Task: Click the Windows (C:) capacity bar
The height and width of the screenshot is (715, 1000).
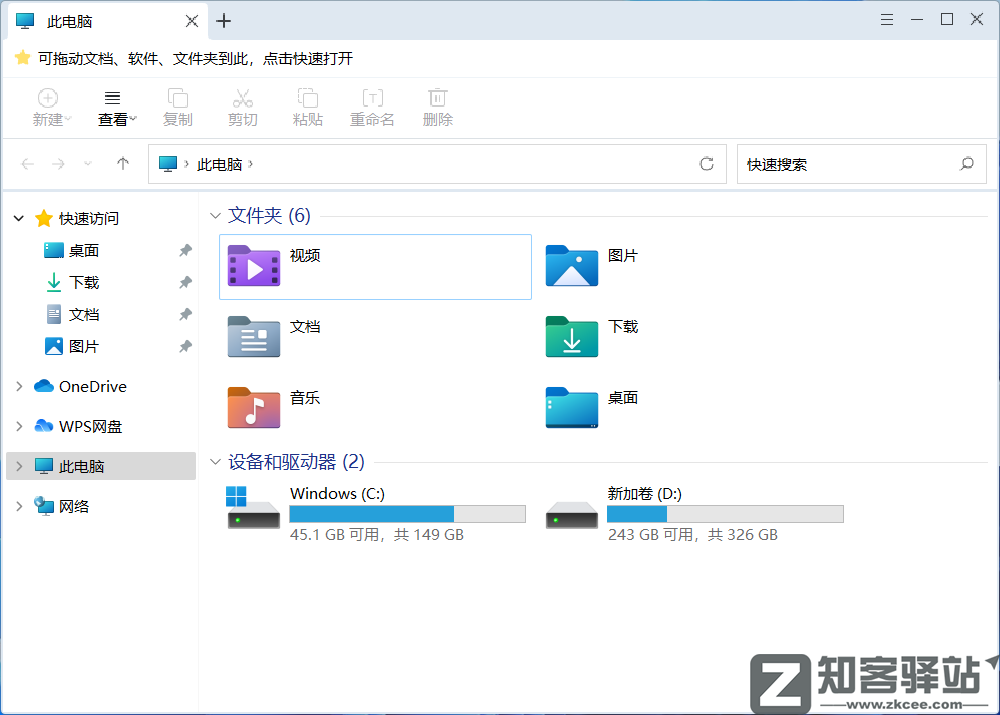Action: (x=407, y=513)
